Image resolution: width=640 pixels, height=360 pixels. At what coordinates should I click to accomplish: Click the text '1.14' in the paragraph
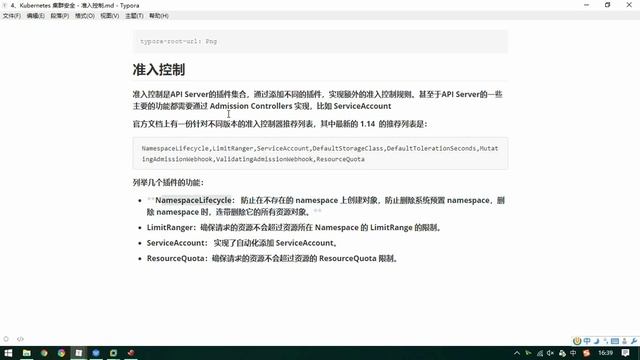pos(367,124)
